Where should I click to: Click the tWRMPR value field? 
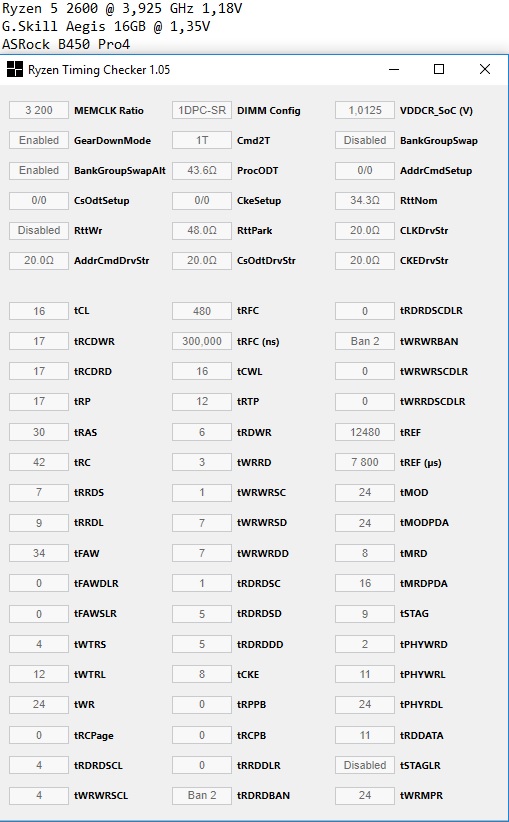click(x=365, y=795)
